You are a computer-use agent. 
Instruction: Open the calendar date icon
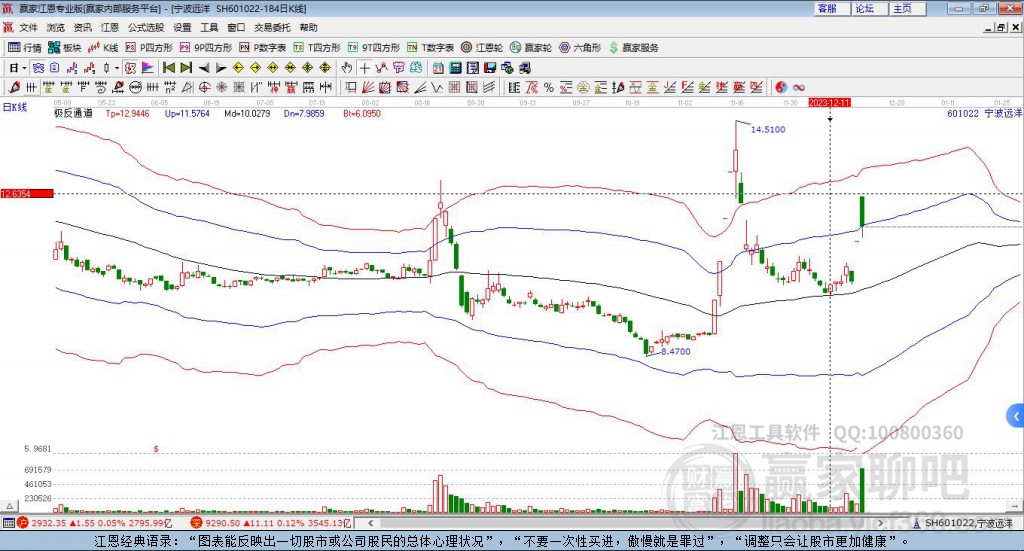coord(438,67)
